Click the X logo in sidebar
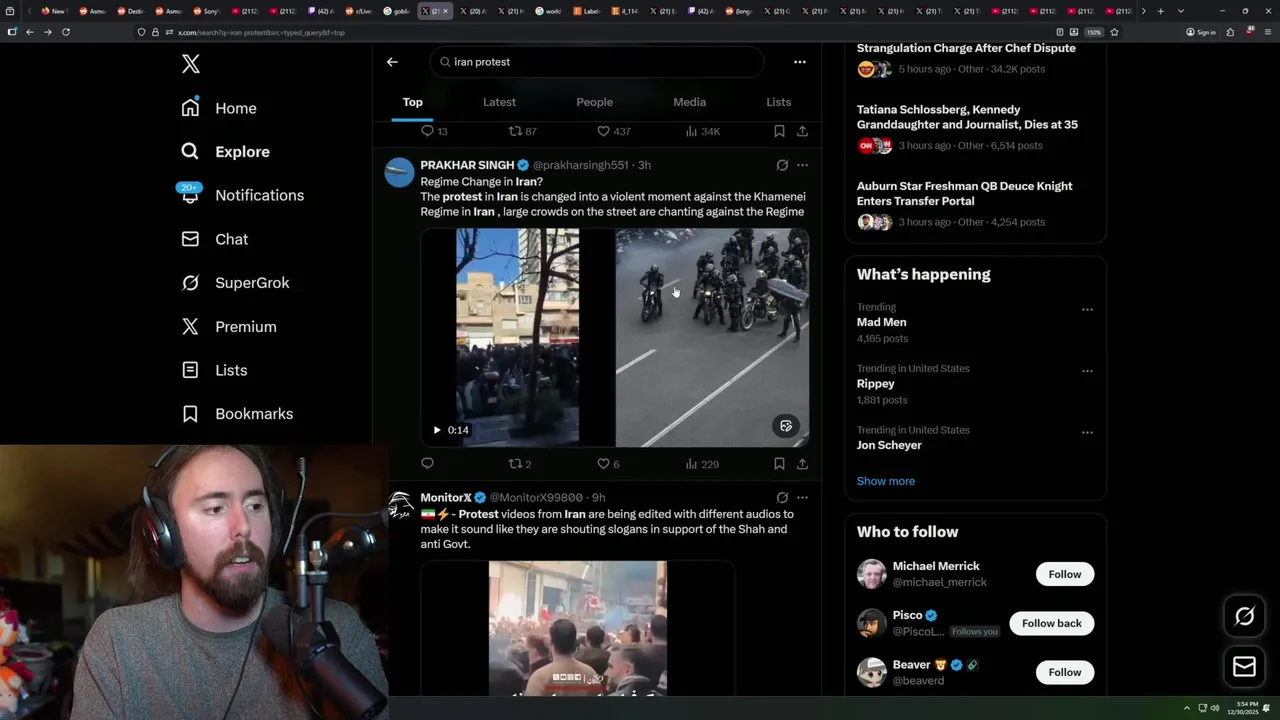Screen dimensions: 1280x720 pyautogui.click(x=191, y=64)
